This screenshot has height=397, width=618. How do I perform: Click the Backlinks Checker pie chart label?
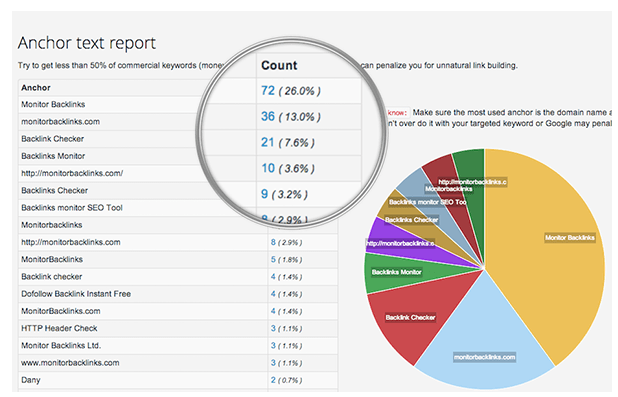tap(411, 220)
